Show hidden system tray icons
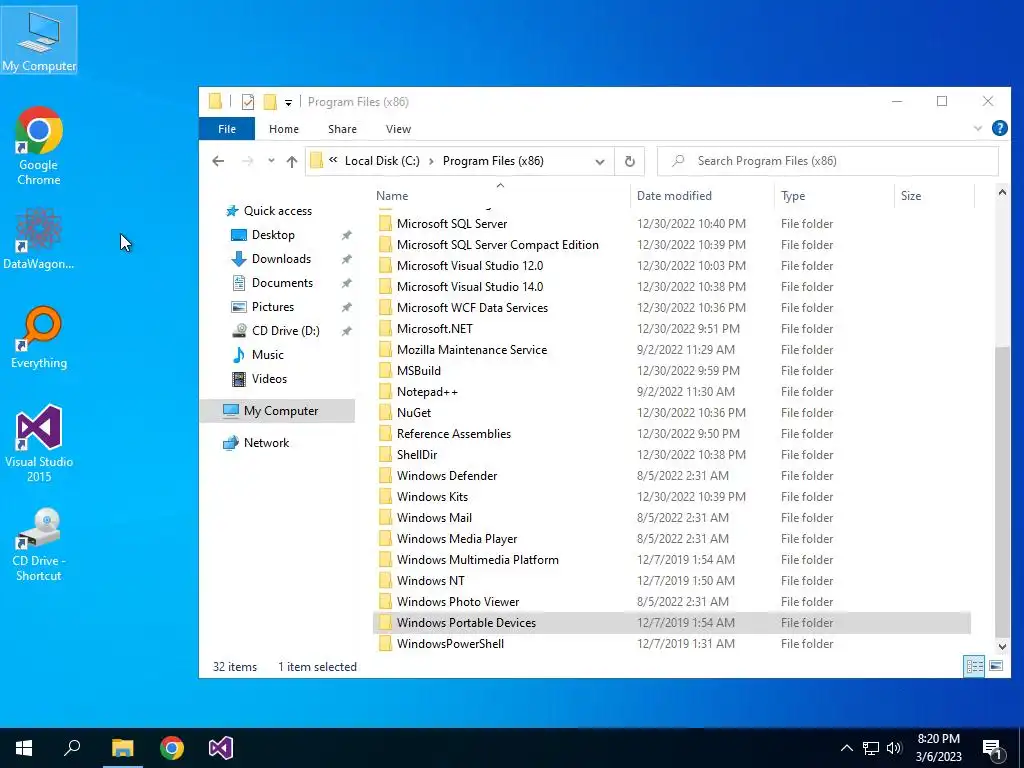The image size is (1024, 768). click(846, 748)
